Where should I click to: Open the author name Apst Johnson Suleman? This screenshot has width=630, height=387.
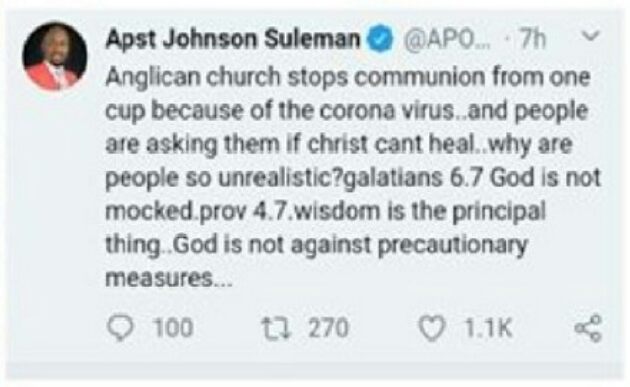tap(233, 39)
